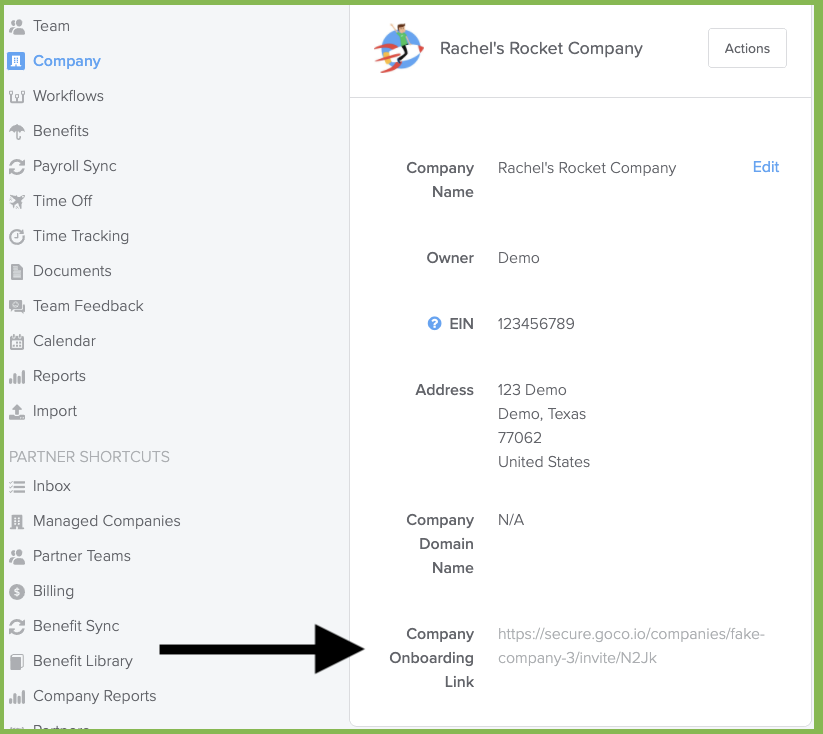823x734 pixels.
Task: Click the United States address line
Action: [544, 462]
